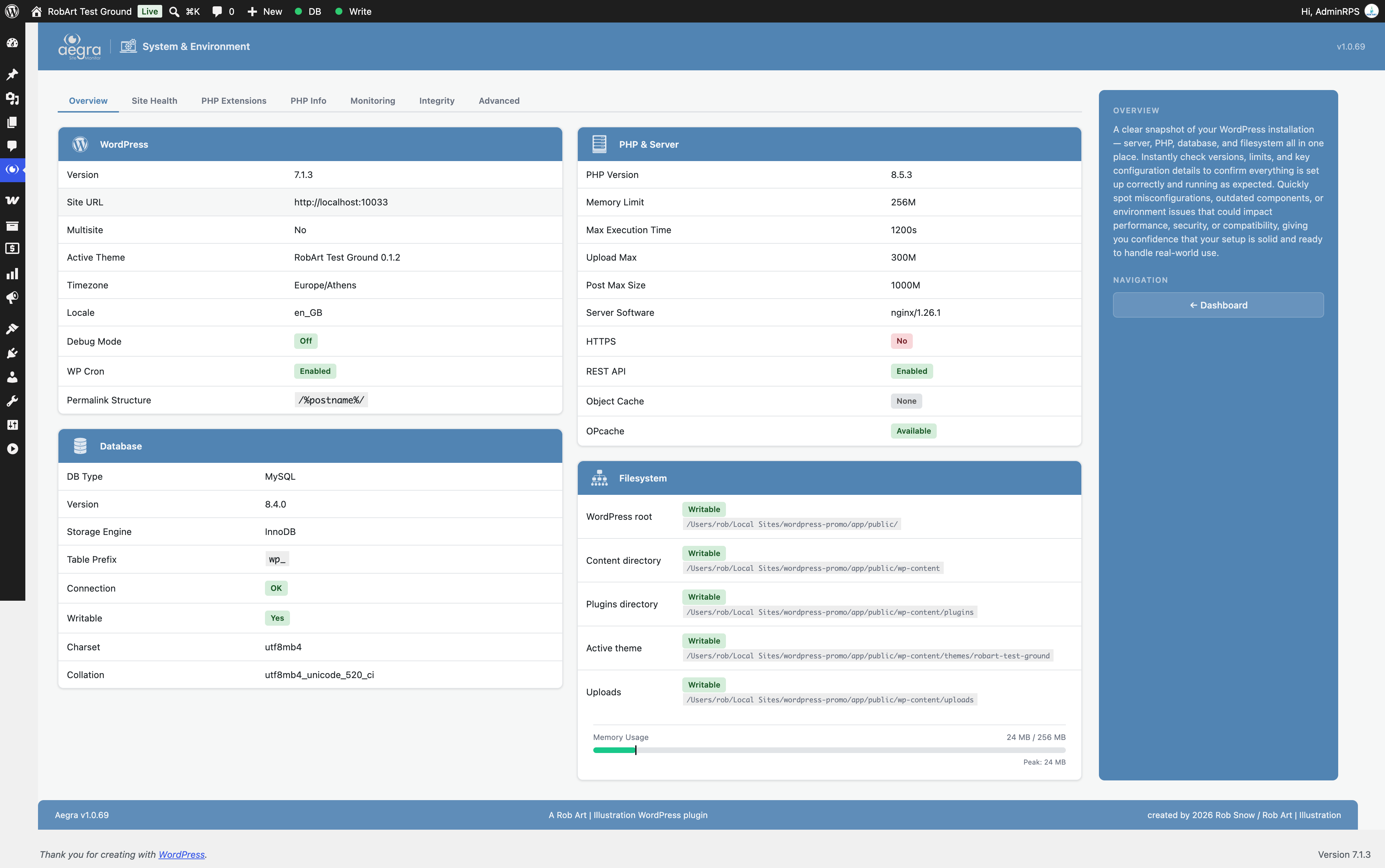Click the New content admin bar item
The image size is (1385, 868).
coord(265,12)
